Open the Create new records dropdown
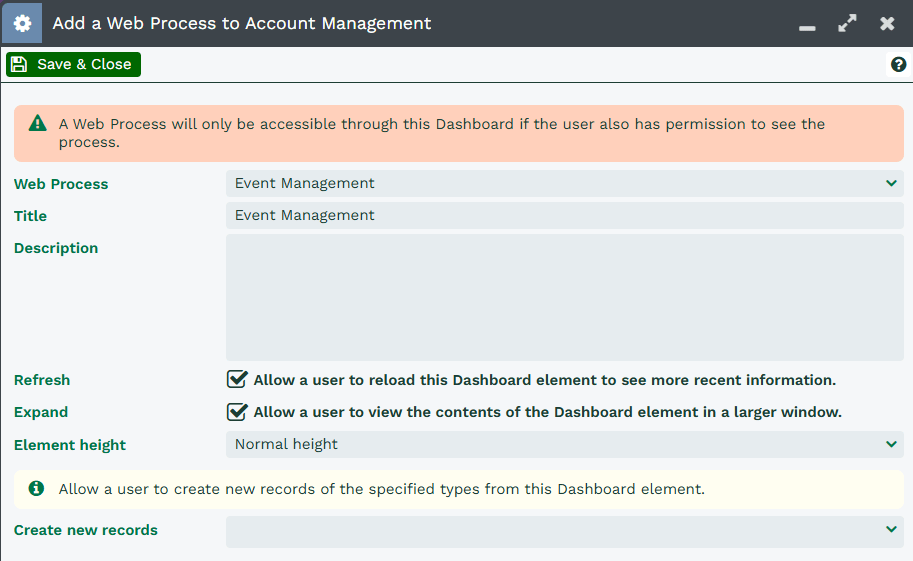This screenshot has width=913, height=561. click(x=564, y=530)
